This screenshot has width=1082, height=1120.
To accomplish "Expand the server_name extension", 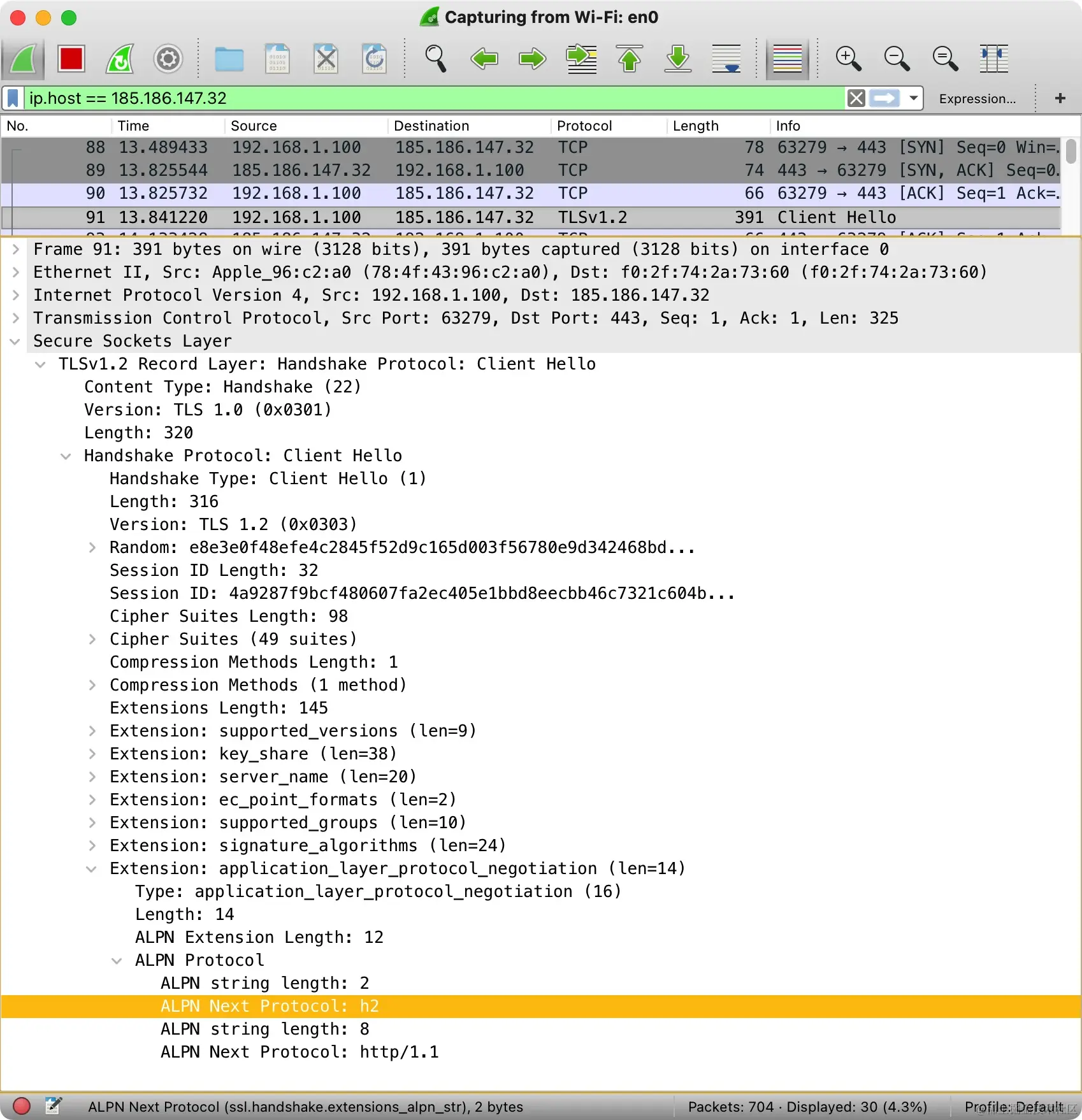I will [x=92, y=777].
